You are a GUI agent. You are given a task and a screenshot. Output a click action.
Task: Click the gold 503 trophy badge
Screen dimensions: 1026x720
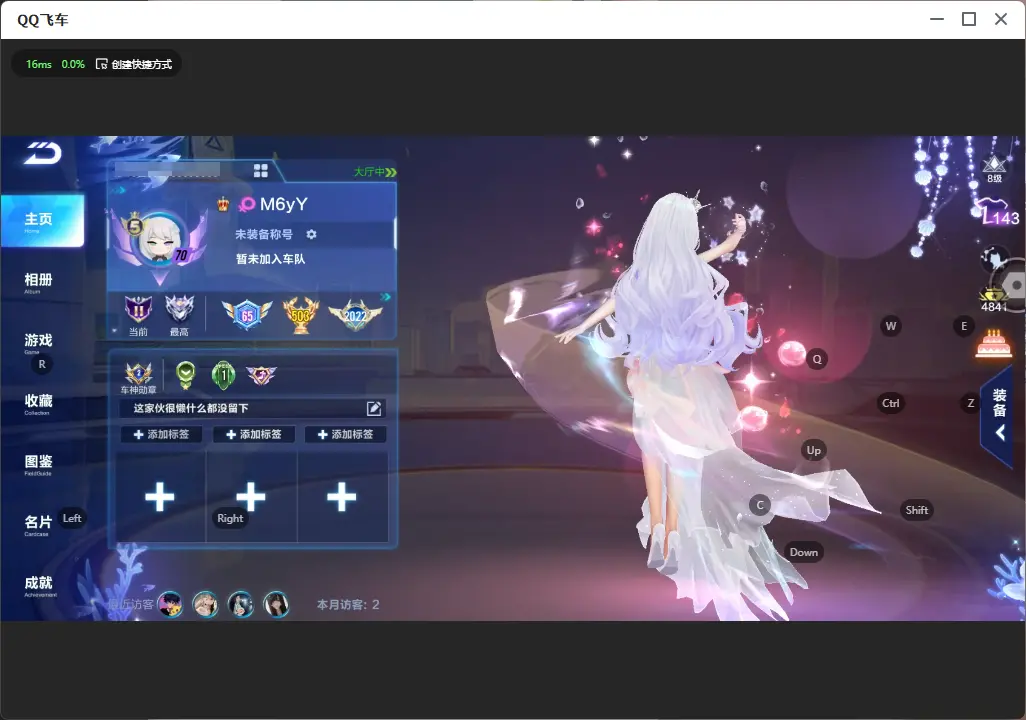pos(300,315)
